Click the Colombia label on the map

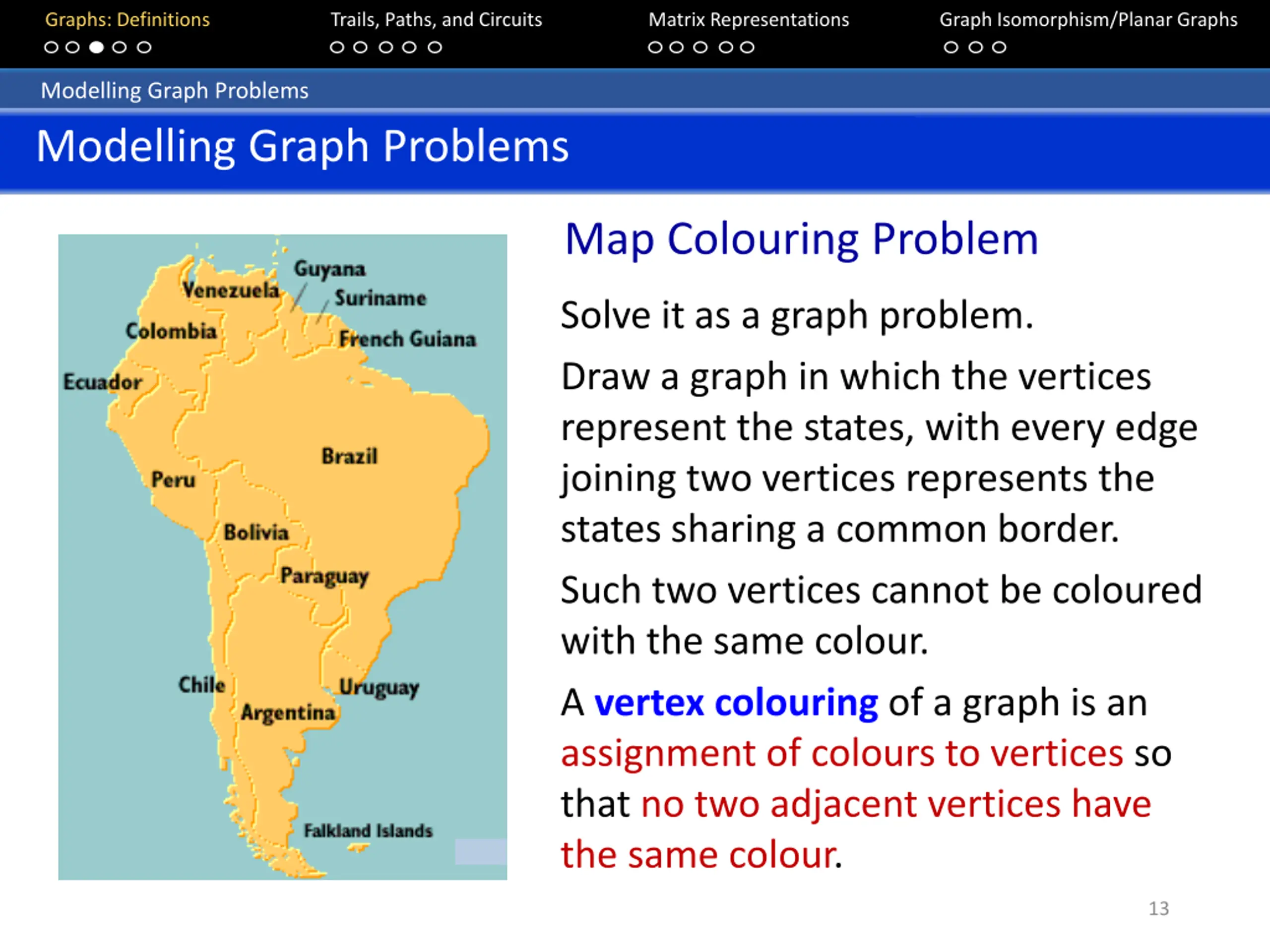[171, 331]
